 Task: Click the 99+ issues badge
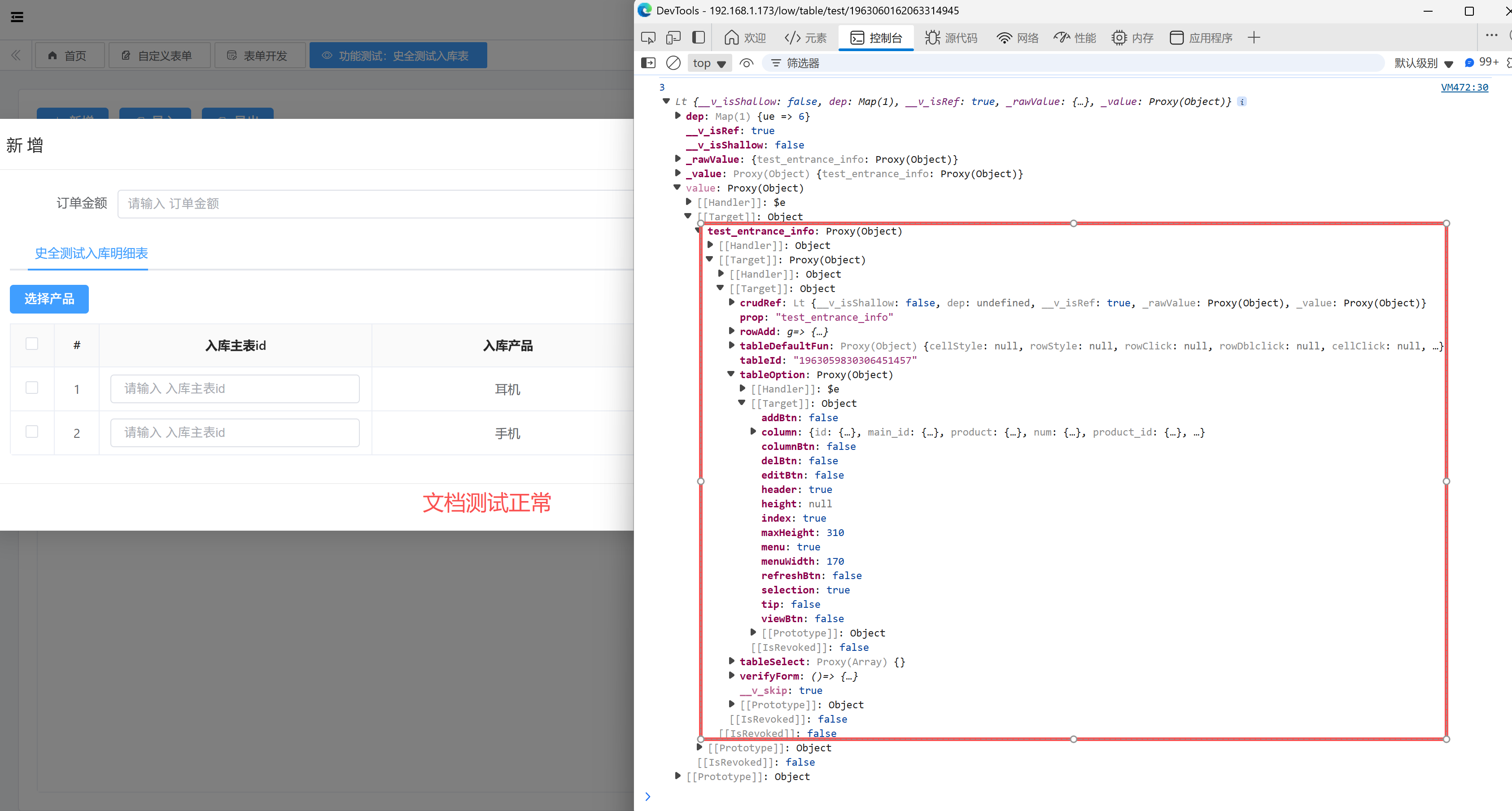[1481, 62]
